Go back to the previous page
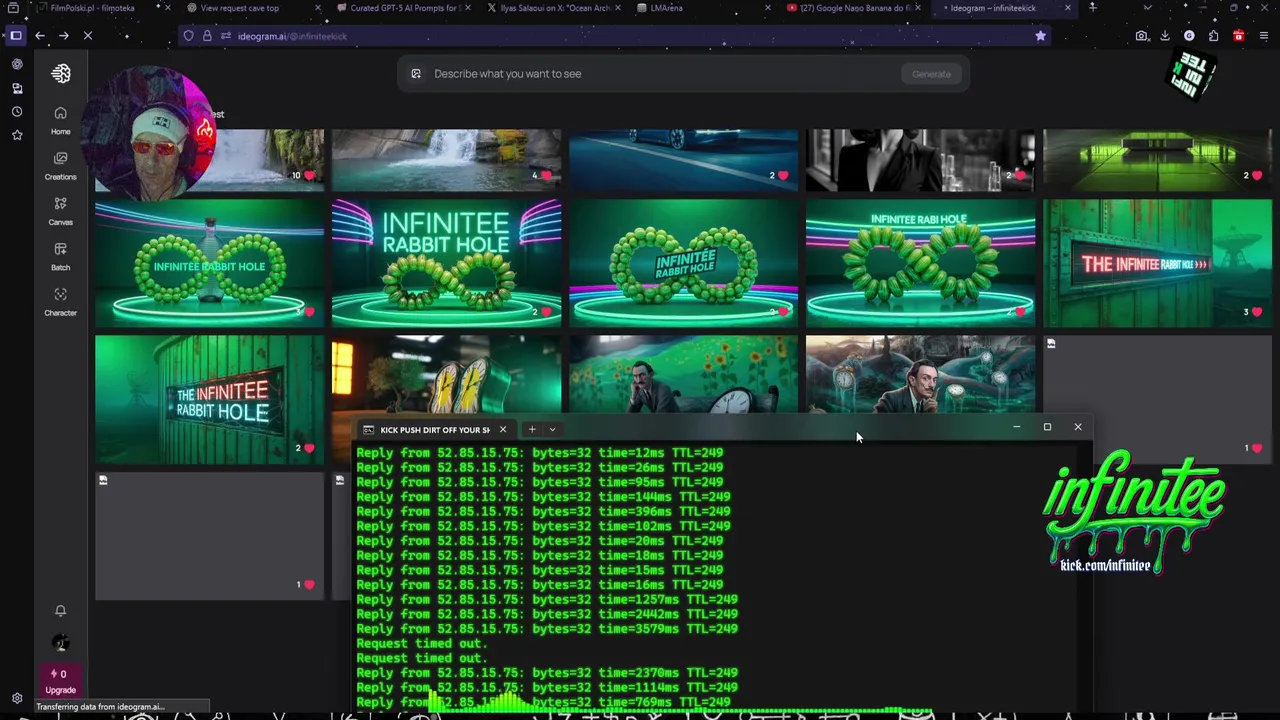This screenshot has height=720, width=1280. click(40, 36)
